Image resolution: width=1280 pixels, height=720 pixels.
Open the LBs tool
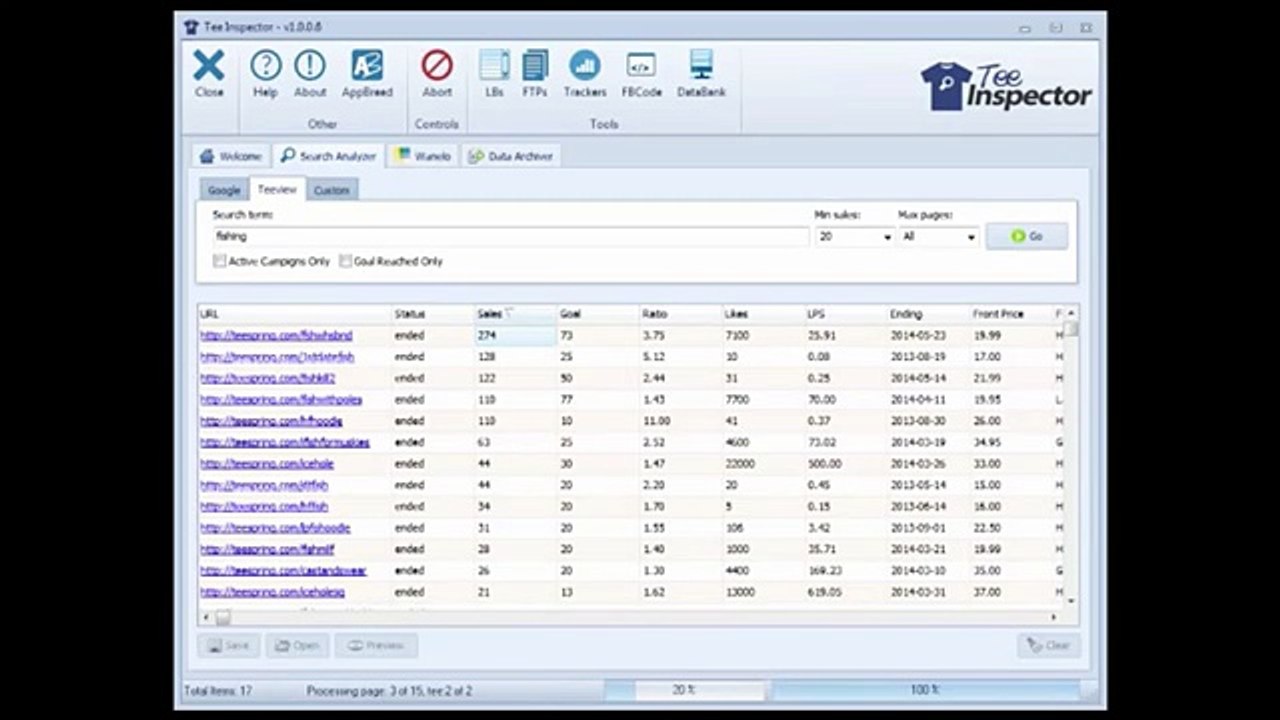494,74
